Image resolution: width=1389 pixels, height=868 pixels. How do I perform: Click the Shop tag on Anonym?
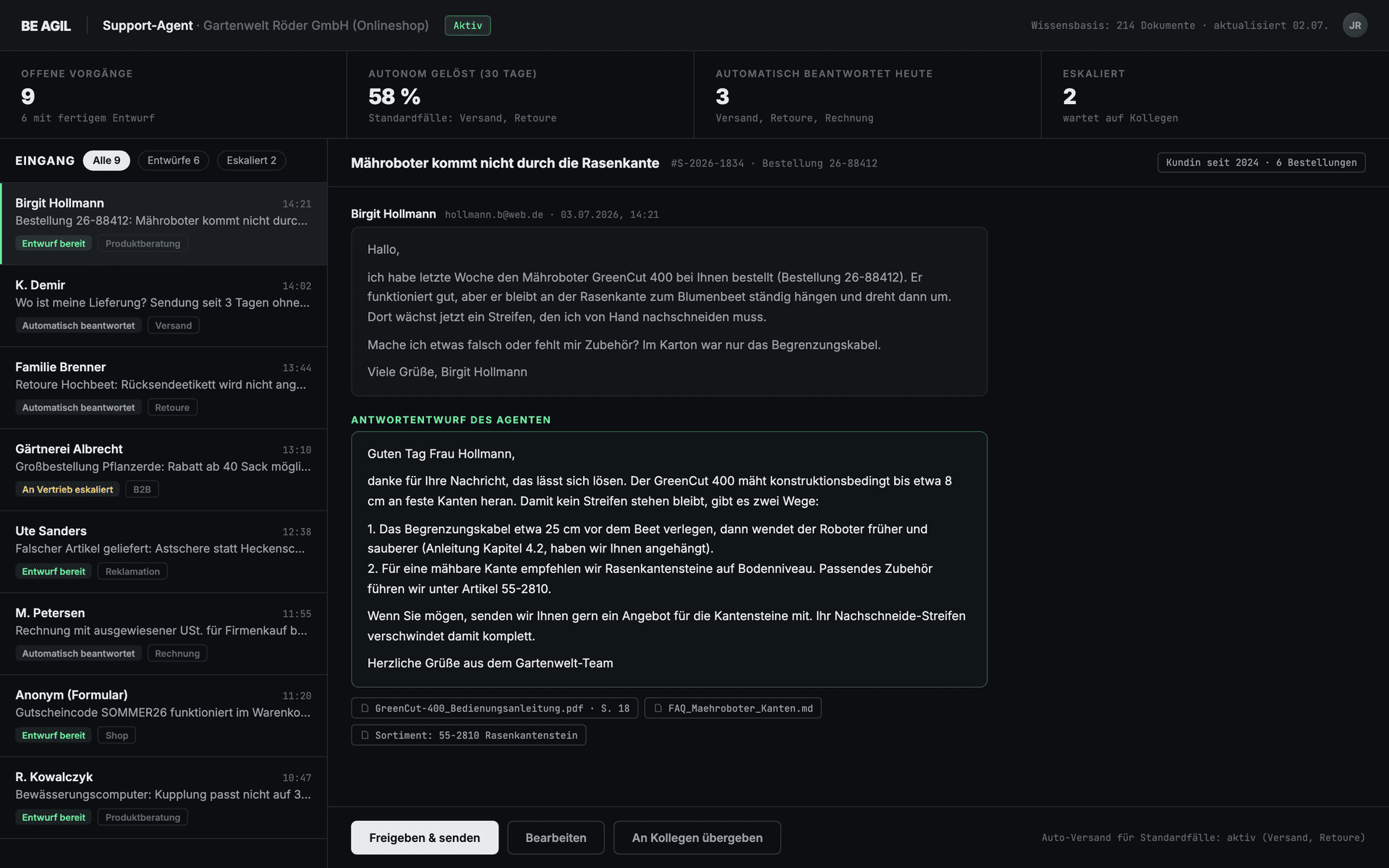click(116, 736)
